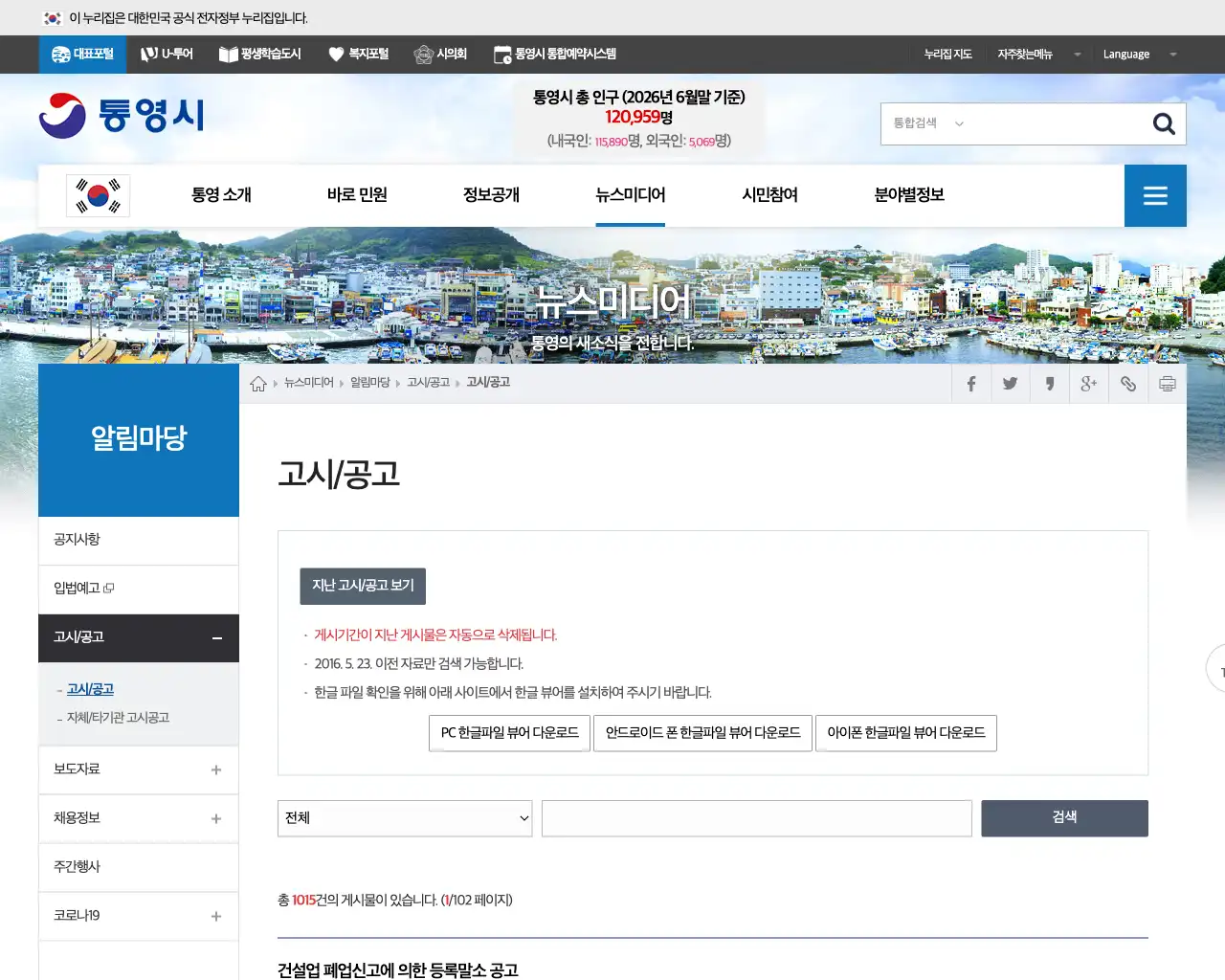Screen dimensions: 1225x980
Task: Open 공지사항 in sidebar
Action: (x=139, y=541)
